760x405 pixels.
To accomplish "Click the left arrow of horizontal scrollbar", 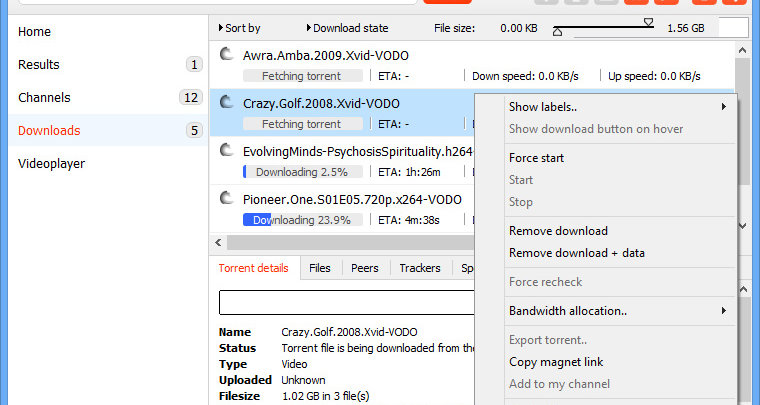I will (218, 242).
